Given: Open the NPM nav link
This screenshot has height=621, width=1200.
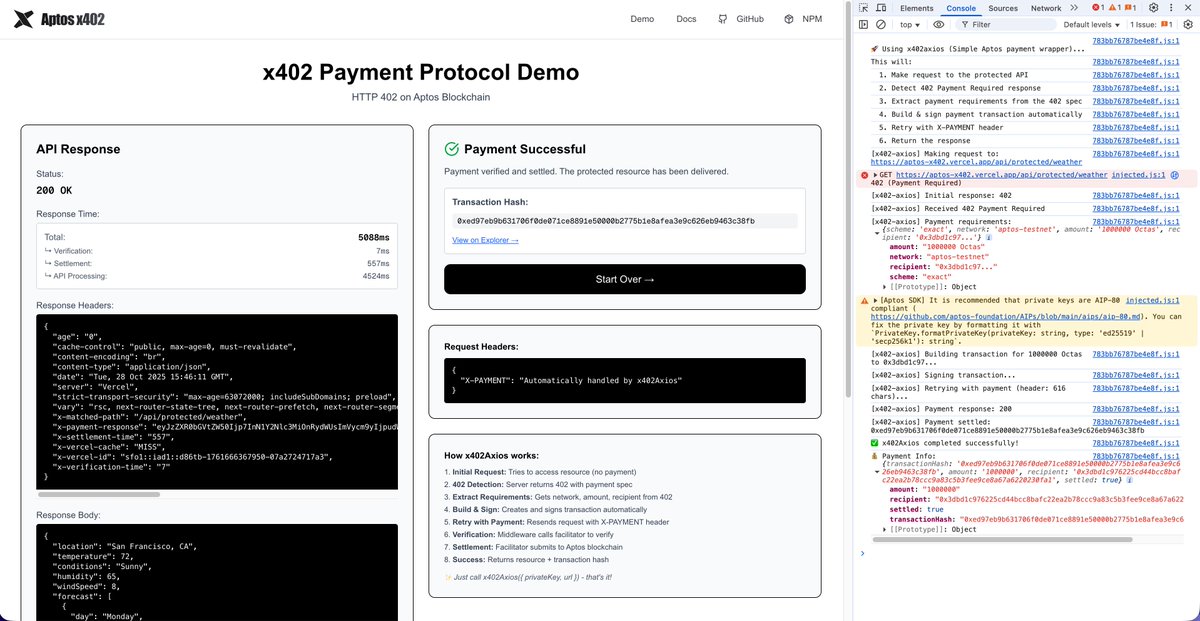Looking at the screenshot, I should point(812,19).
